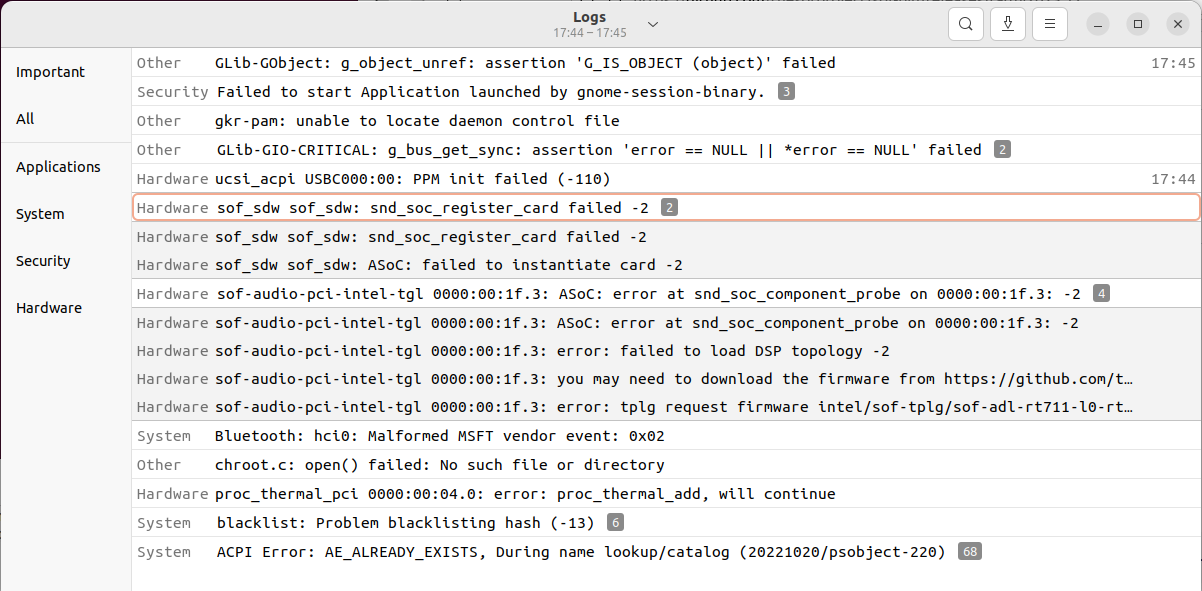Open the hamburger main menu
The image size is (1202, 591).
pos(1049,24)
